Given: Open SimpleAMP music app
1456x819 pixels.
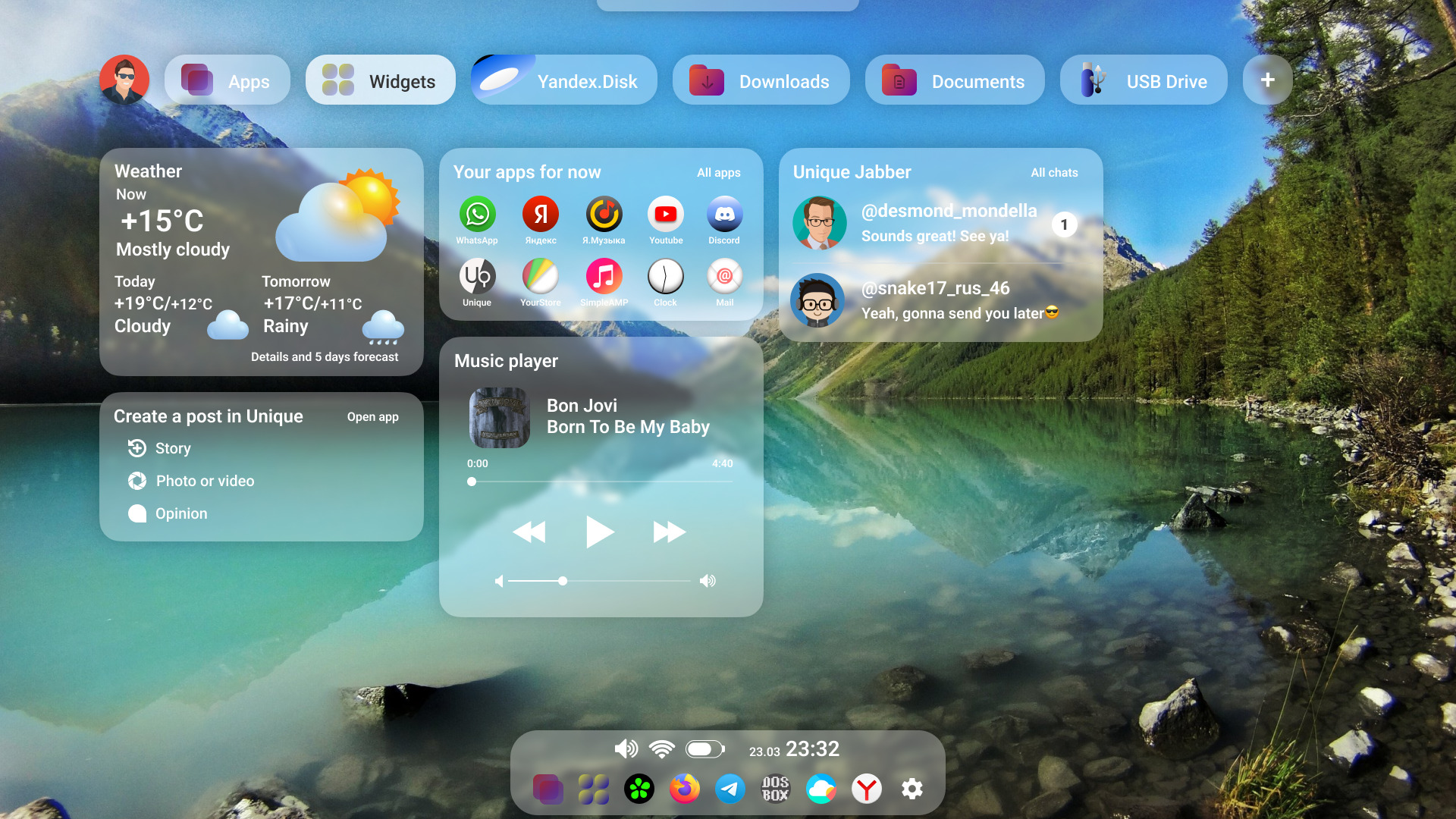Looking at the screenshot, I should (x=604, y=278).
